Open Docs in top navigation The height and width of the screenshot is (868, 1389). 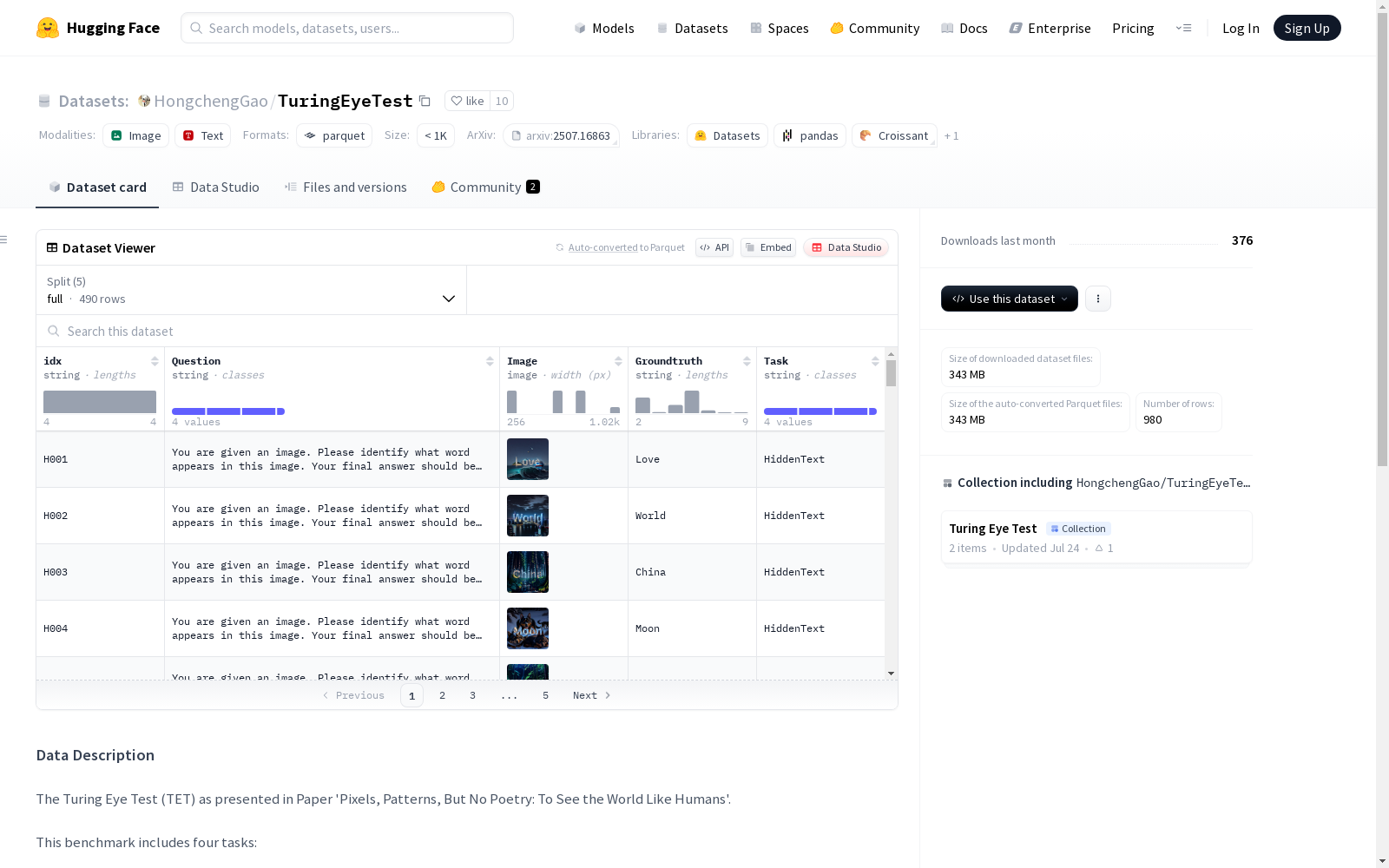964,28
